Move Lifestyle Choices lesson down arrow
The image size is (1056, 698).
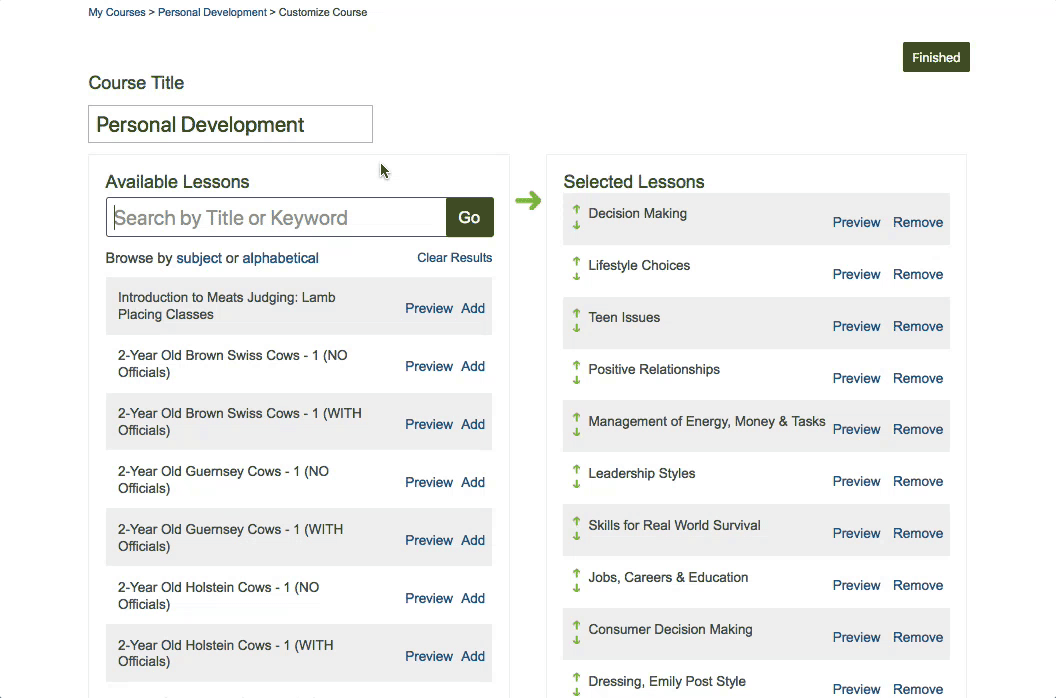(576, 277)
